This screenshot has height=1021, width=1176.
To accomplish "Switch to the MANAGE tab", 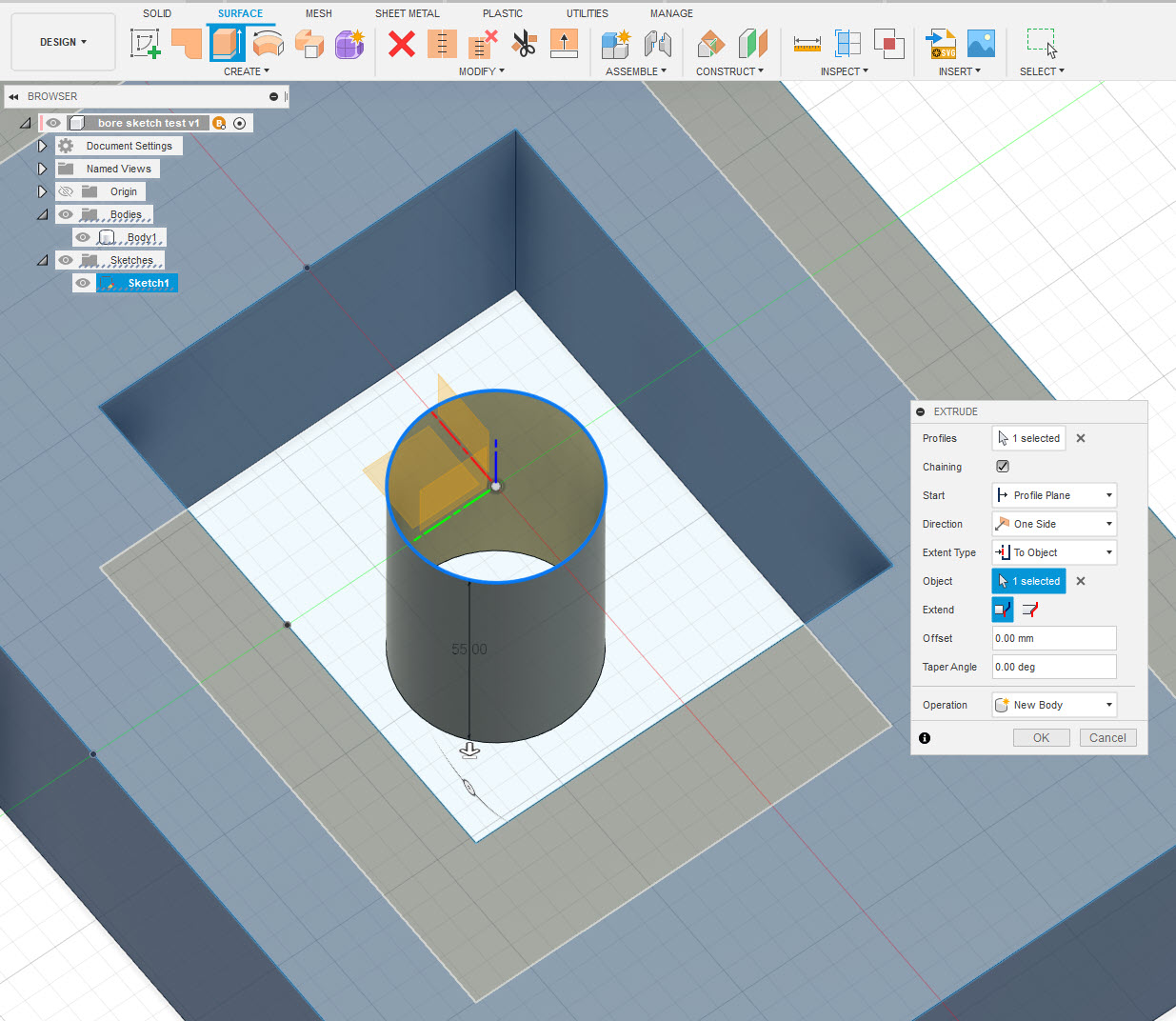I will point(671,13).
